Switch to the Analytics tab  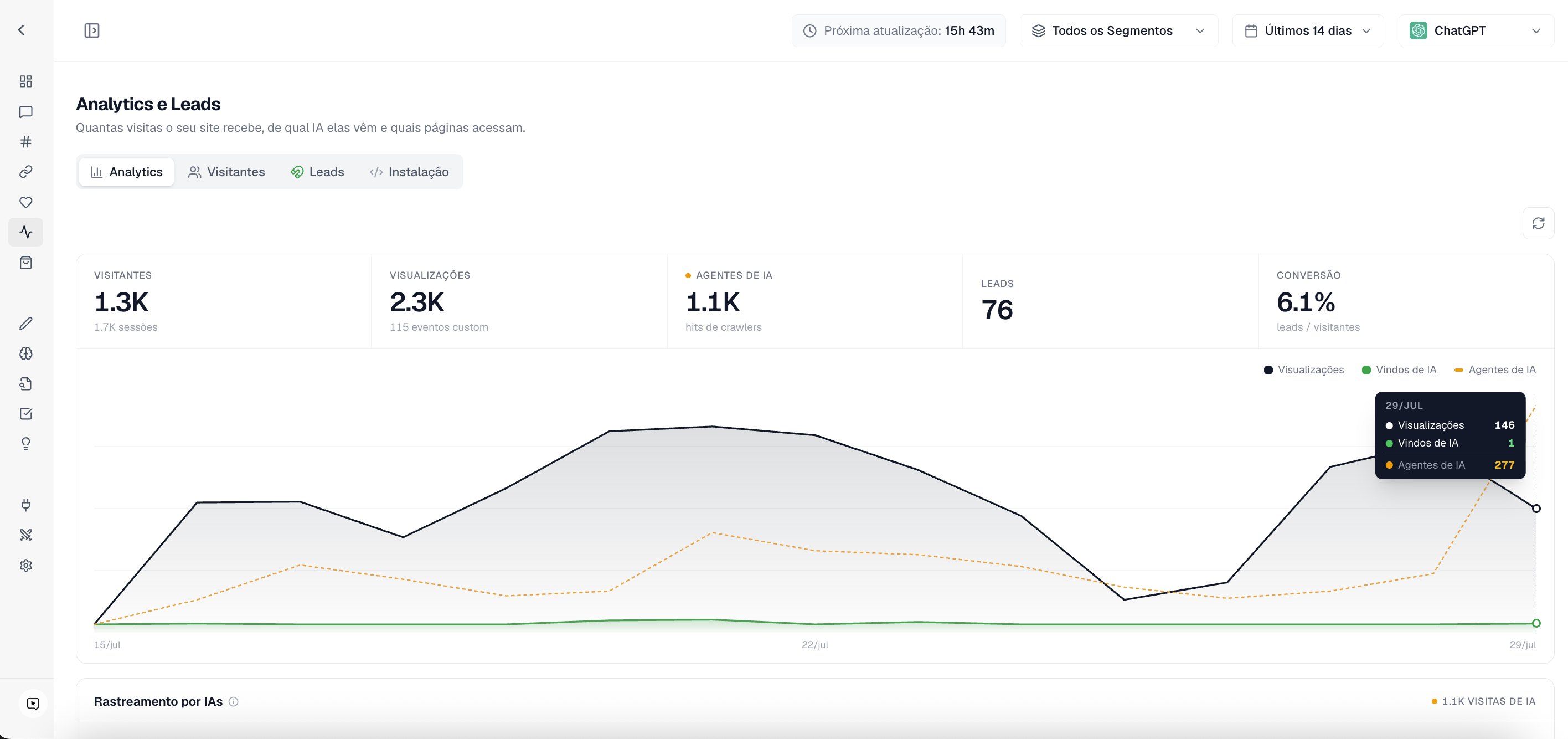point(127,172)
